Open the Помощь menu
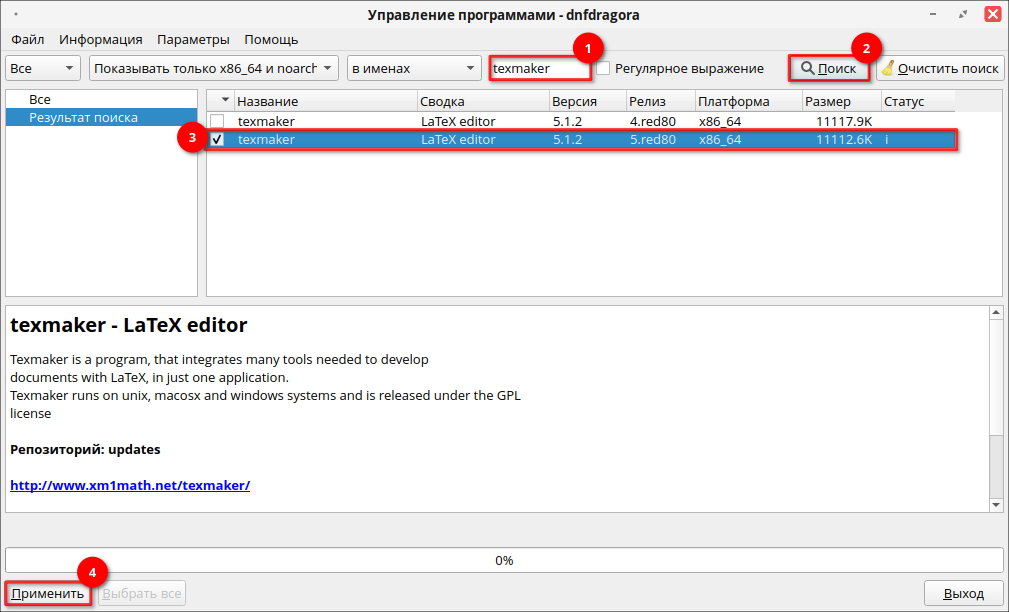The image size is (1009, 612). pos(271,39)
